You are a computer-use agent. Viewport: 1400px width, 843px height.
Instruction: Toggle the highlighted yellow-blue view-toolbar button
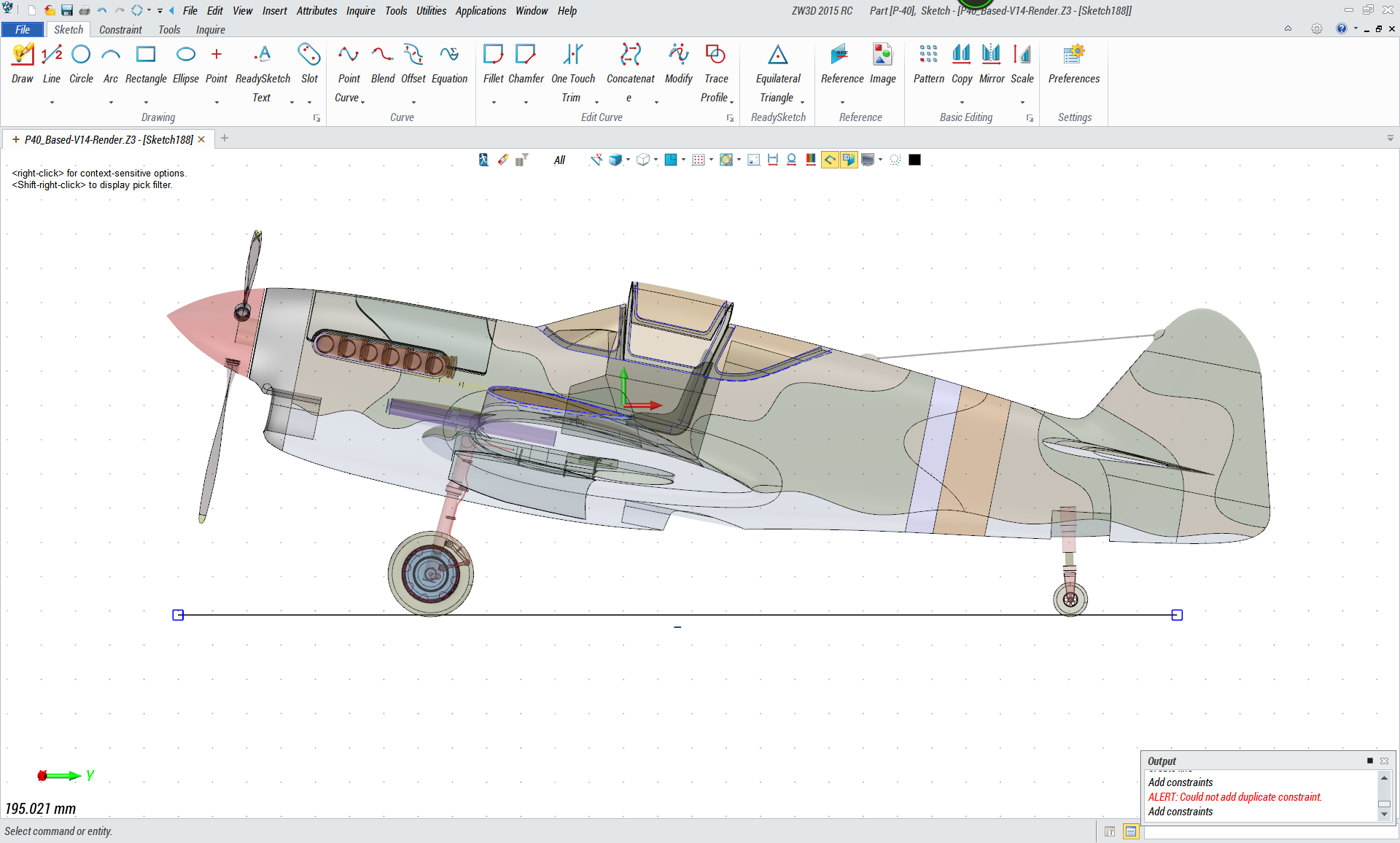(849, 160)
